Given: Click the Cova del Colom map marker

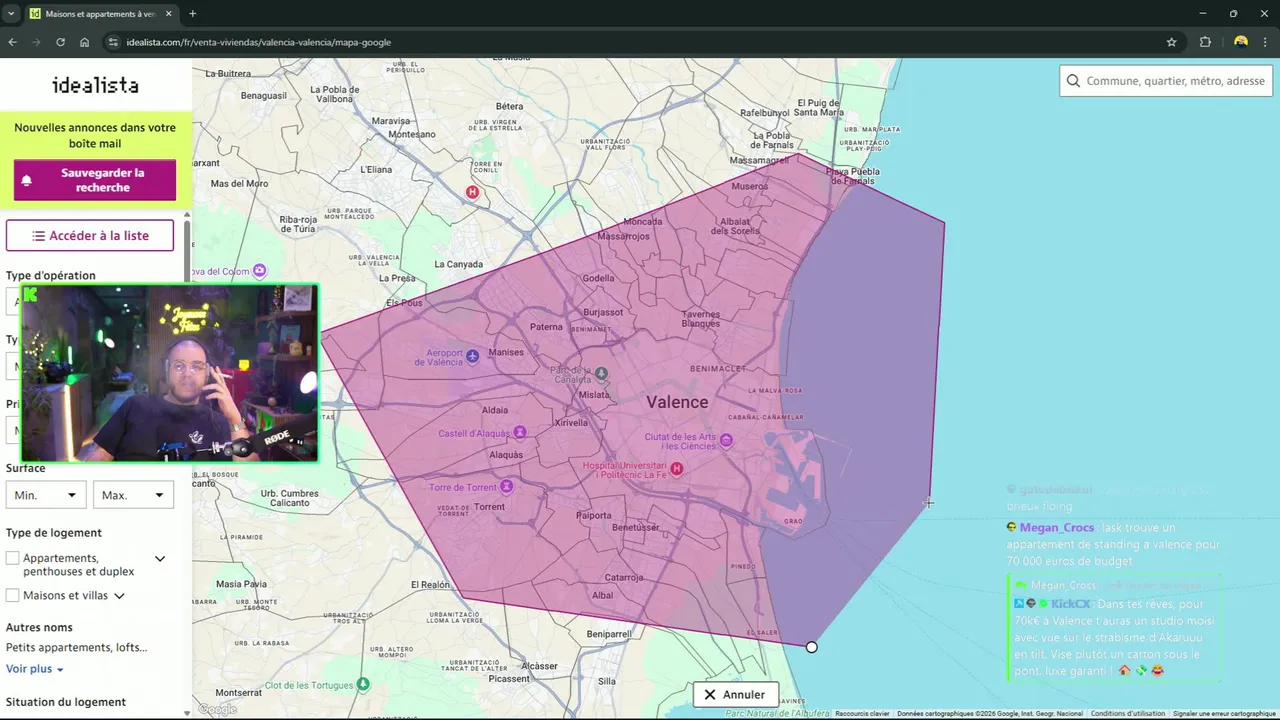Looking at the screenshot, I should click(x=260, y=270).
